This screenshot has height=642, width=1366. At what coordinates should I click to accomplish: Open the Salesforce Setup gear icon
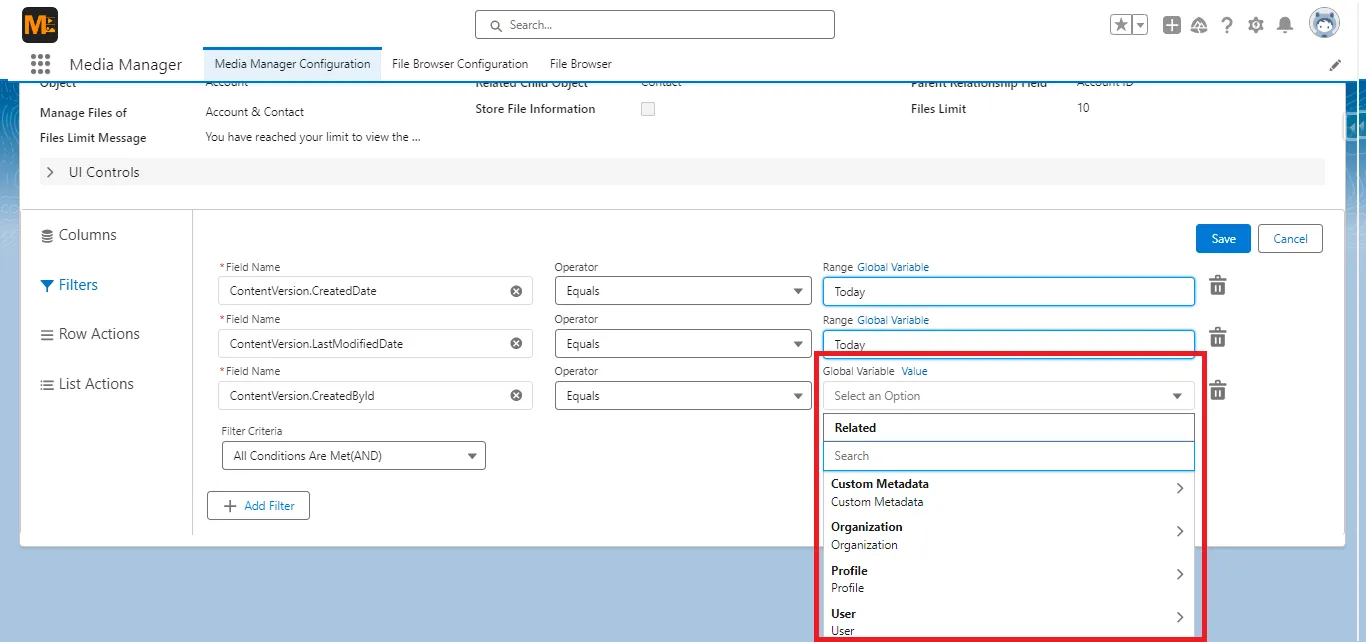coord(1256,24)
